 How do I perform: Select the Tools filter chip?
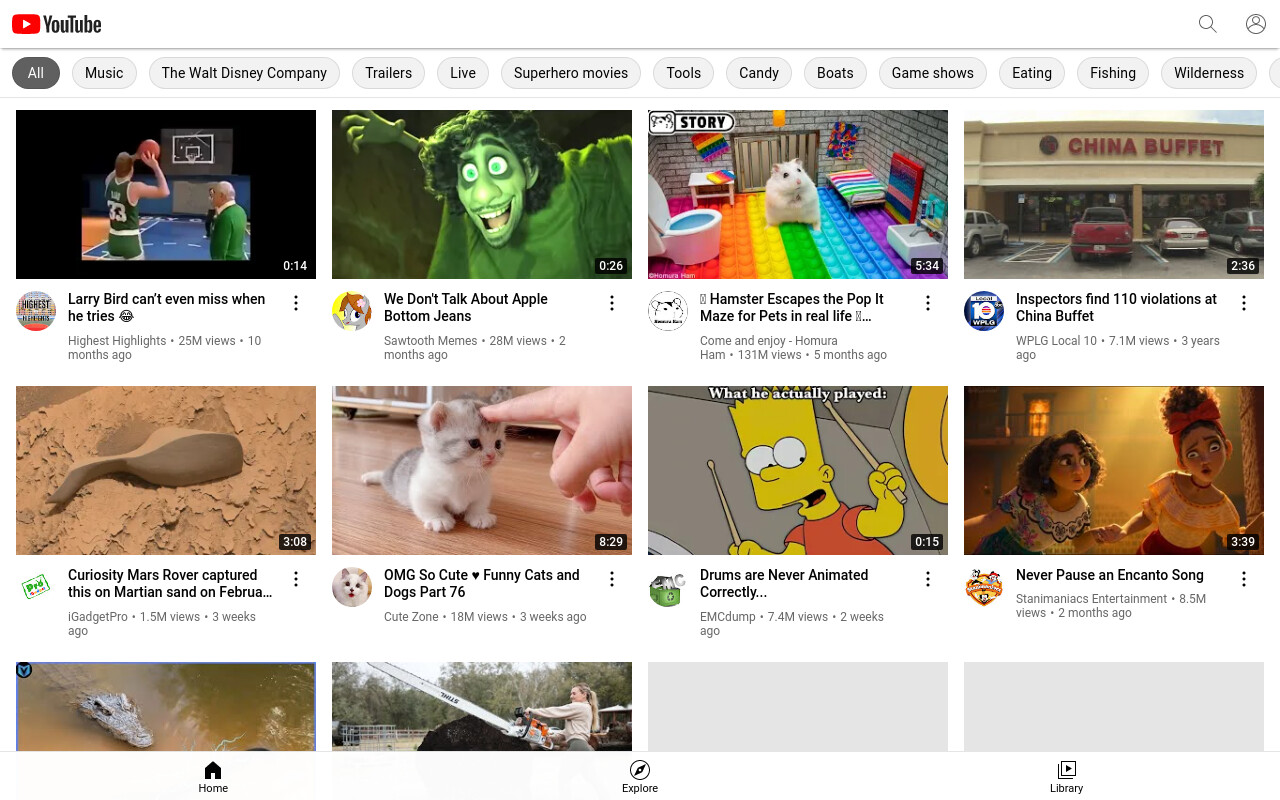(684, 73)
